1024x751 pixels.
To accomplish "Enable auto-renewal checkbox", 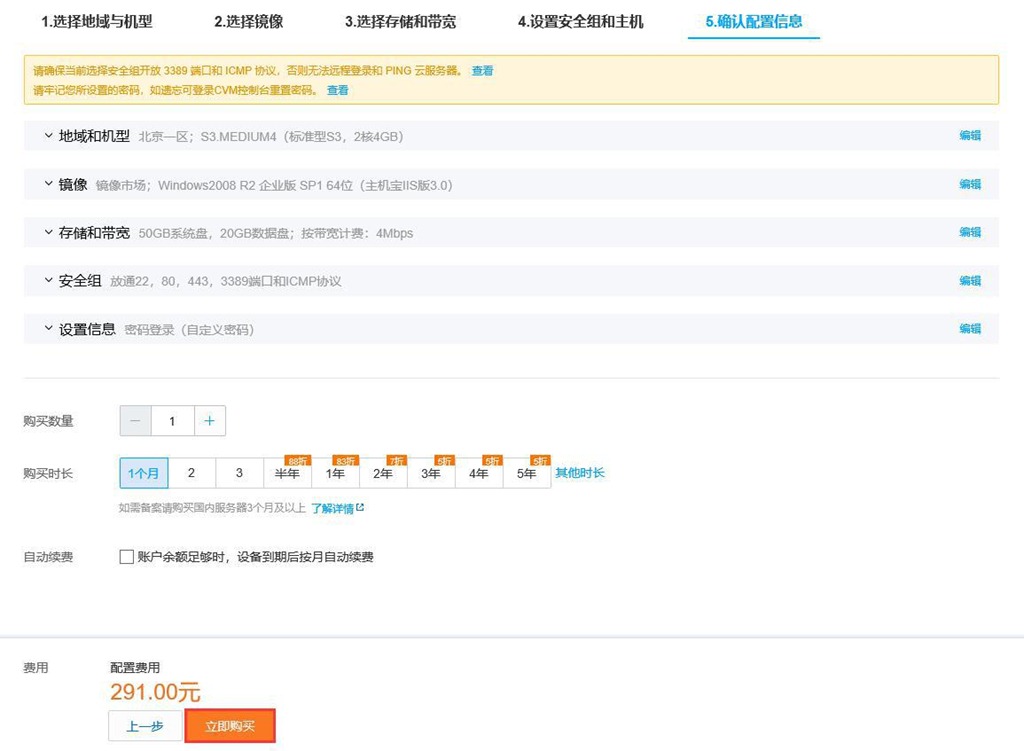I will pyautogui.click(x=126, y=557).
